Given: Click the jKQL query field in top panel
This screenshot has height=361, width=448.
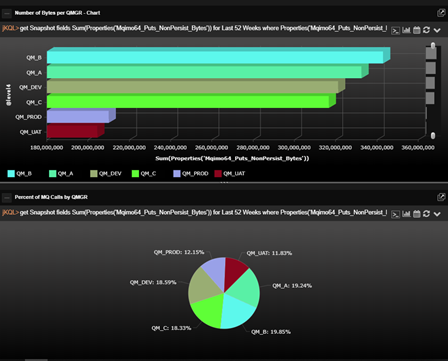Looking at the screenshot, I should tap(203, 28).
